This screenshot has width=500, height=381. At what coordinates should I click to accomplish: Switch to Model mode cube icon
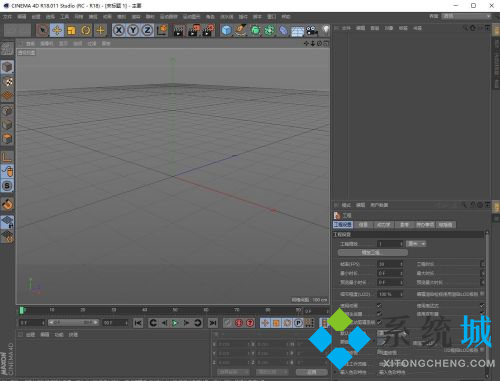(x=7, y=67)
